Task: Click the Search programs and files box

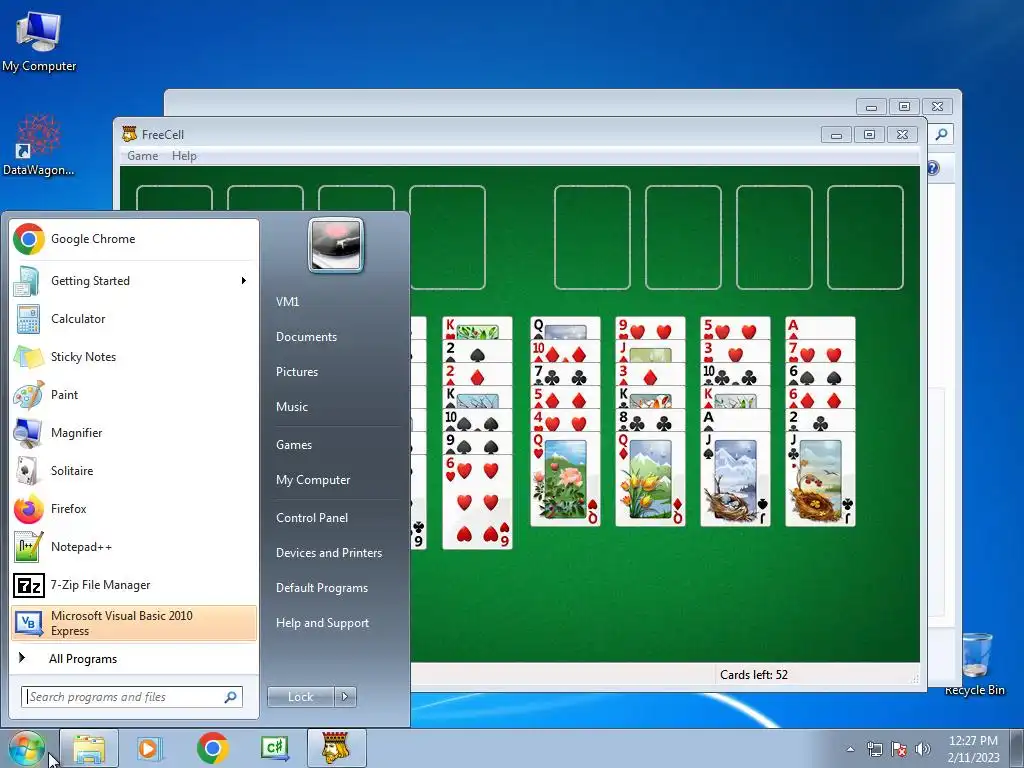Action: pyautogui.click(x=131, y=697)
